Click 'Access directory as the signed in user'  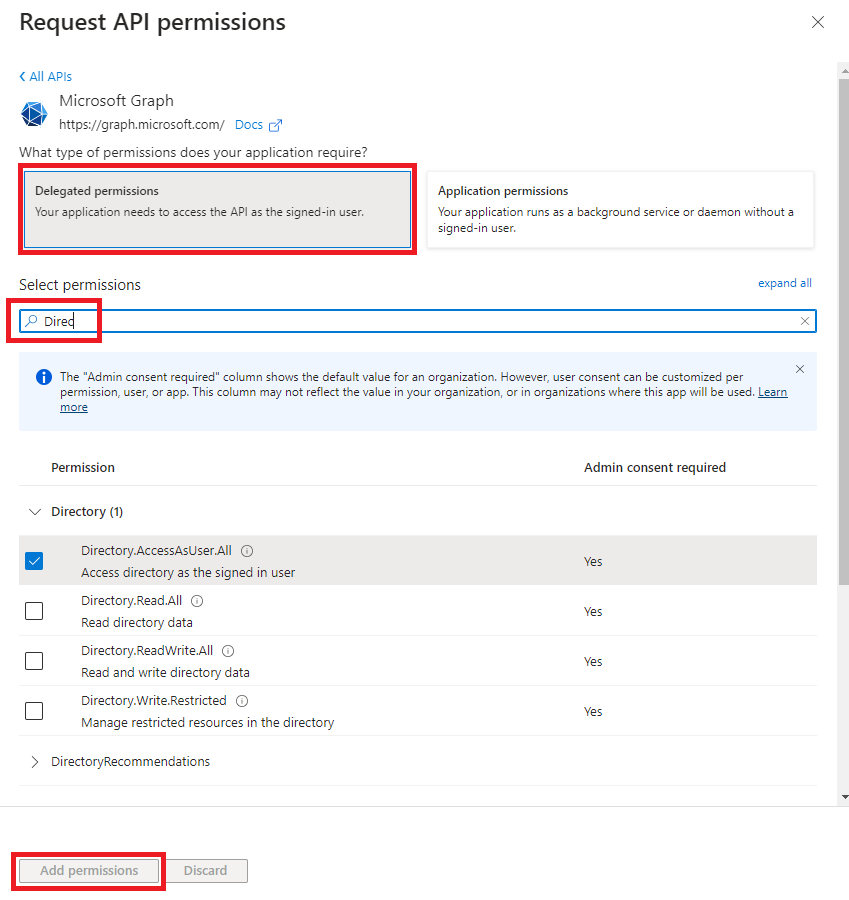188,573
